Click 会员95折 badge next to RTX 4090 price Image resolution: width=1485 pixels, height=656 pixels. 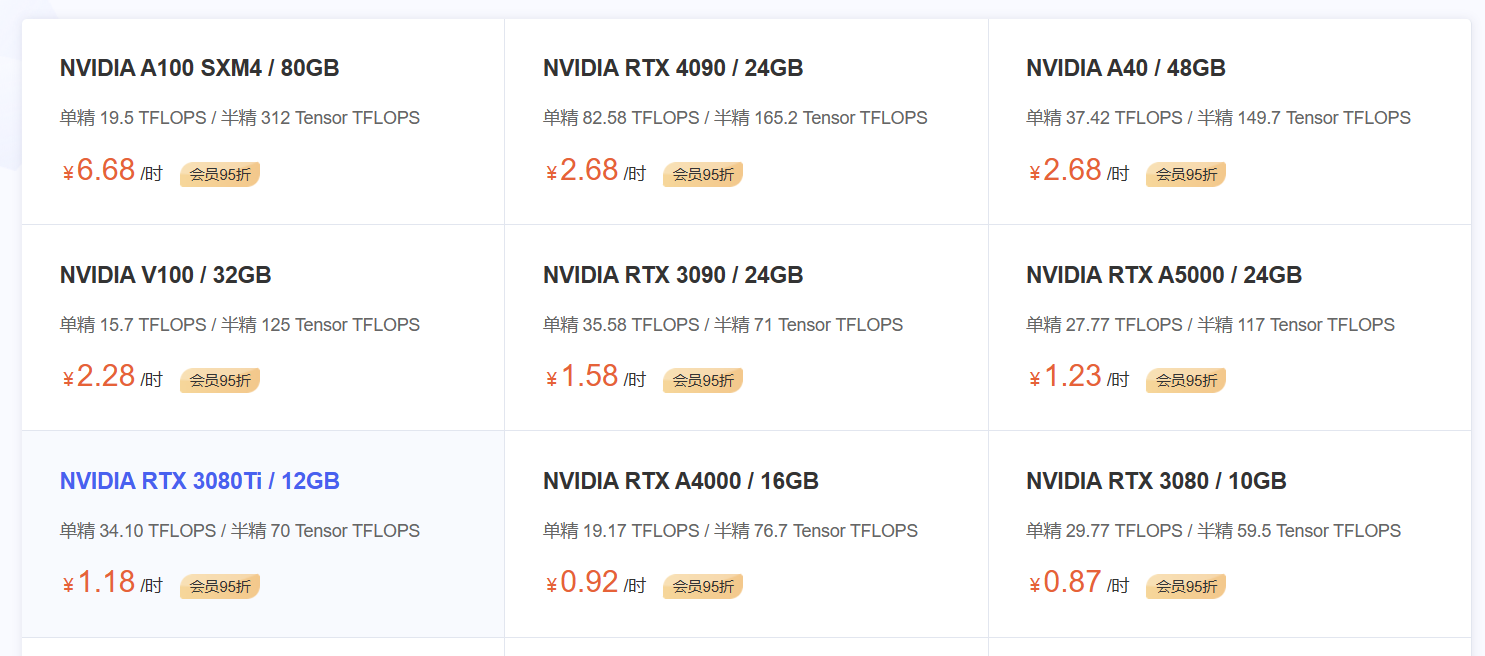coord(703,174)
